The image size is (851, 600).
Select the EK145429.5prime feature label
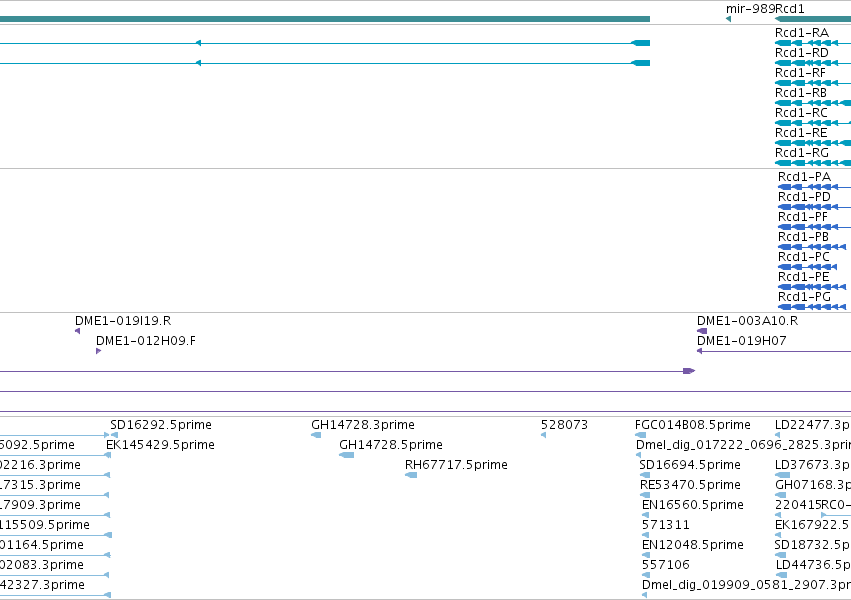coord(160,445)
